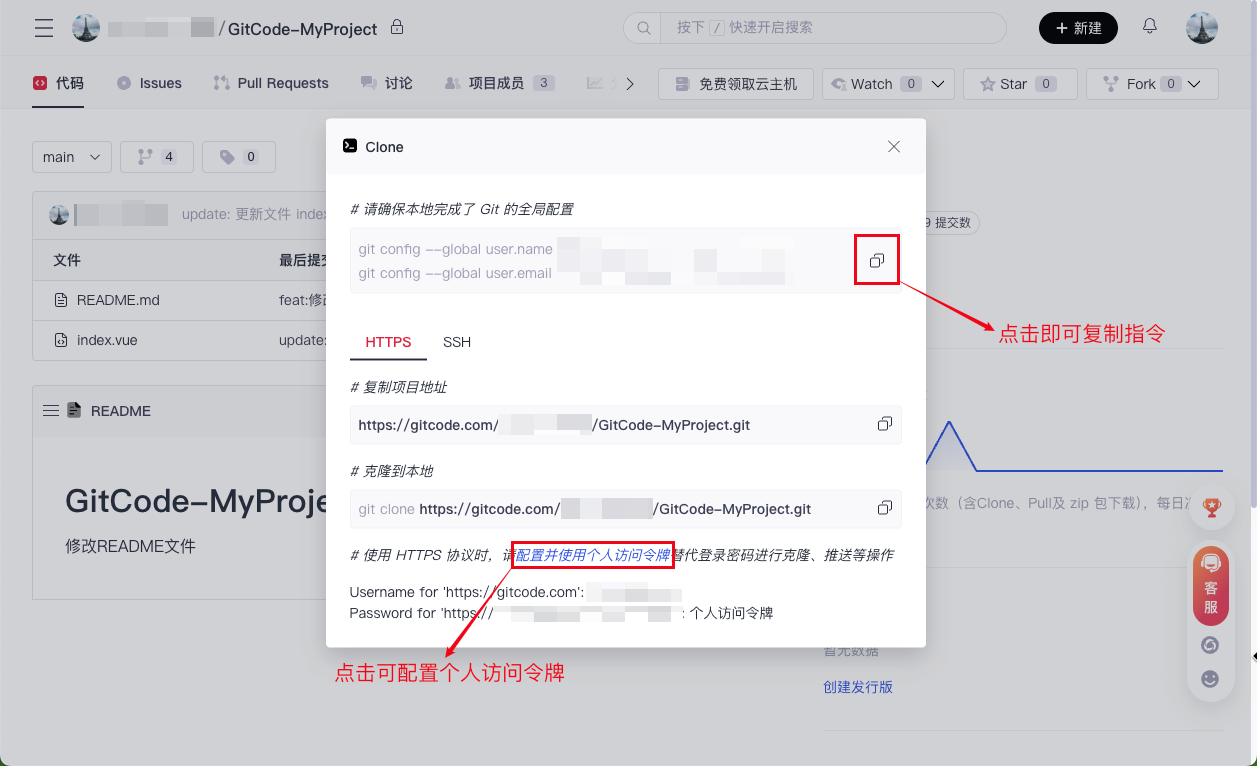Copy the project HTTPS address

coord(884,424)
